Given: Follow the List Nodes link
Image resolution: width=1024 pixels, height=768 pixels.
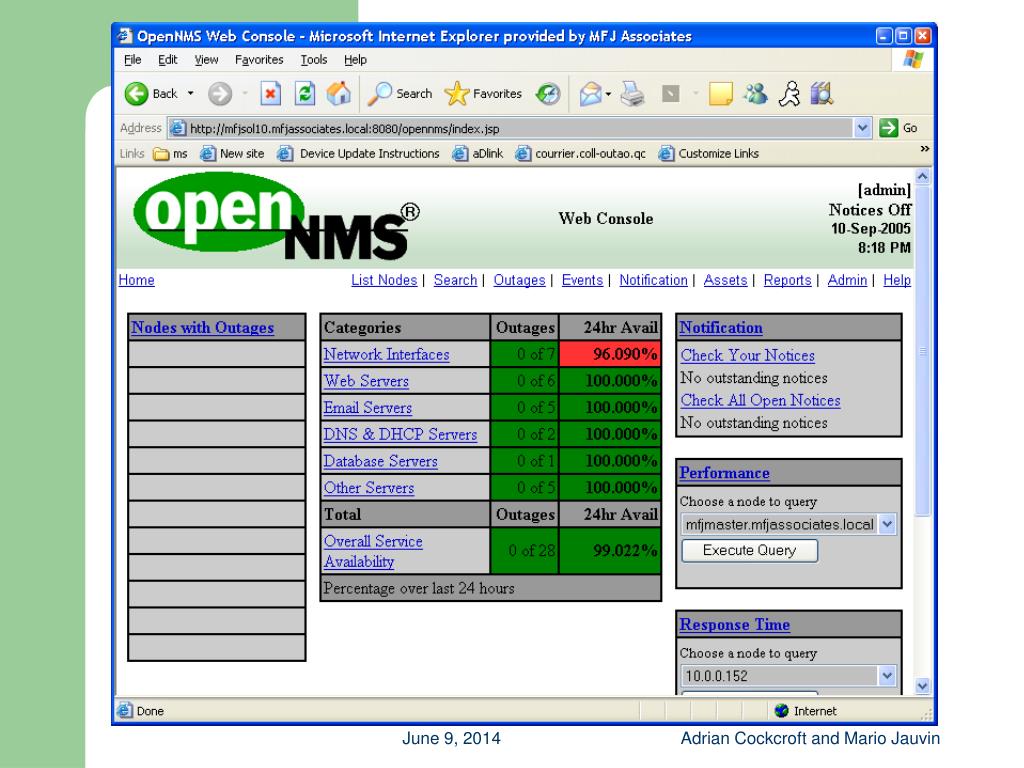Looking at the screenshot, I should coord(384,280).
